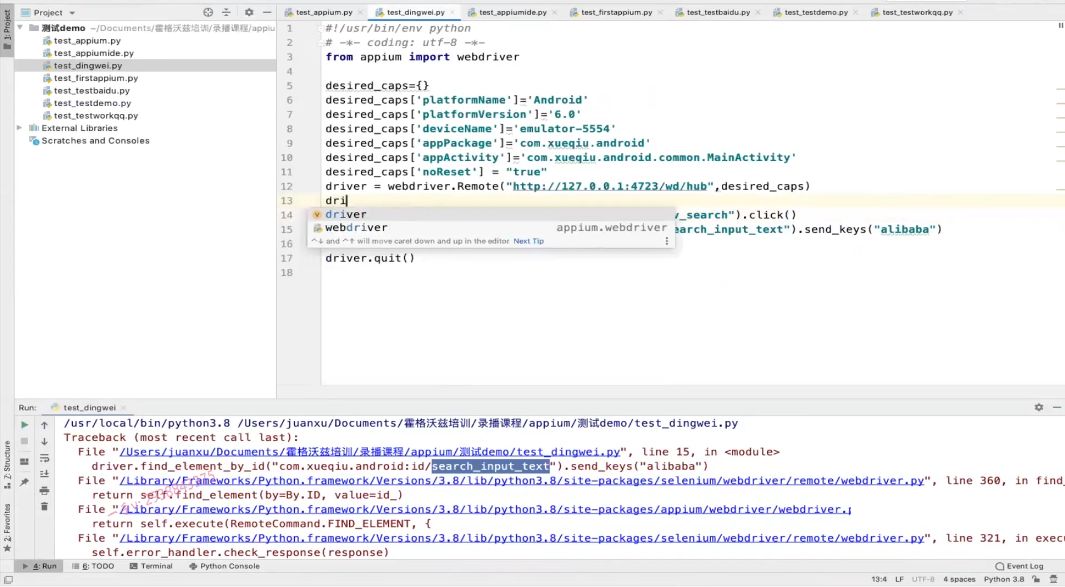1065x587 pixels.
Task: Click Next Tip link in autocomplete popup
Action: click(528, 241)
